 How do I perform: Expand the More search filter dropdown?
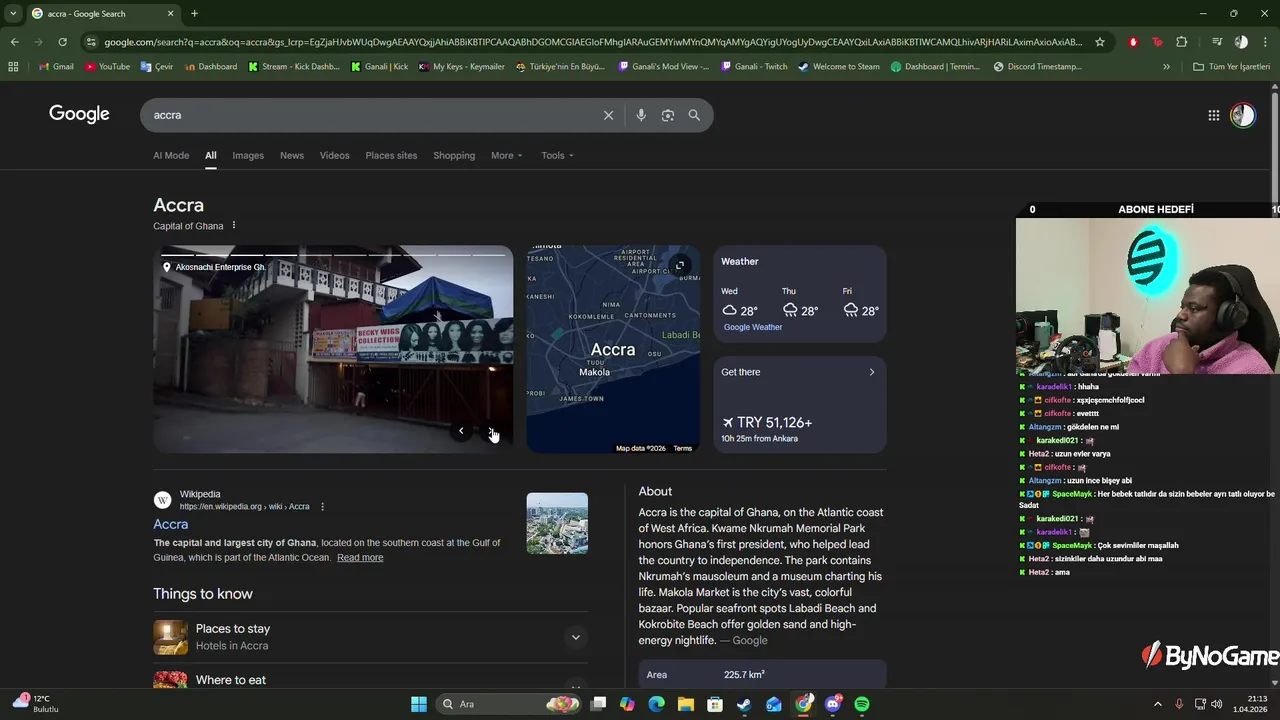click(x=506, y=155)
